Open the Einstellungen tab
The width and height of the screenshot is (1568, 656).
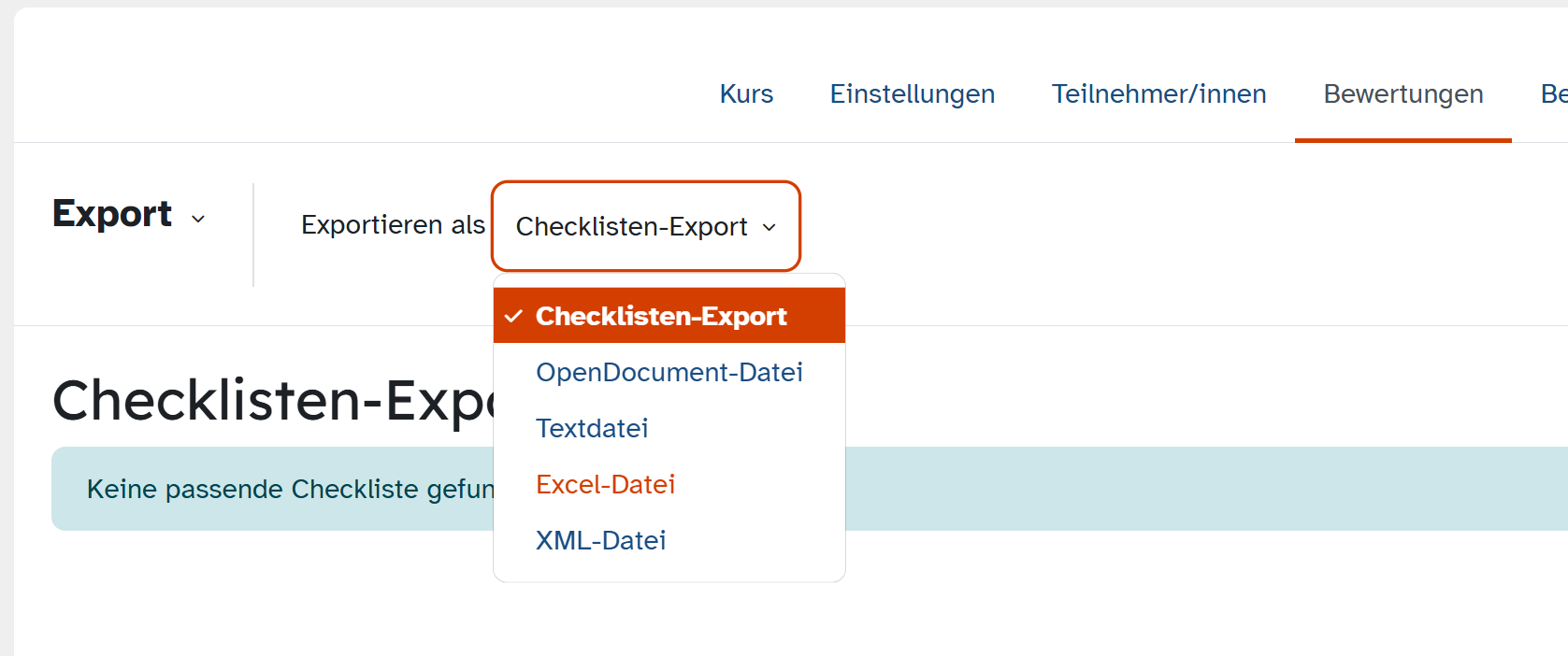913,94
